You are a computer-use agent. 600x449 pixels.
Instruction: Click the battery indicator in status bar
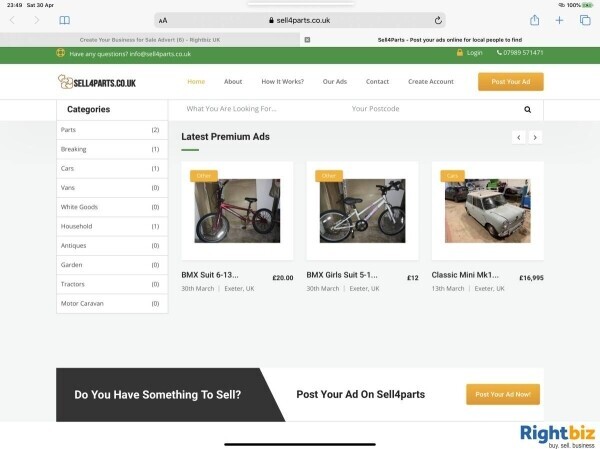point(588,5)
